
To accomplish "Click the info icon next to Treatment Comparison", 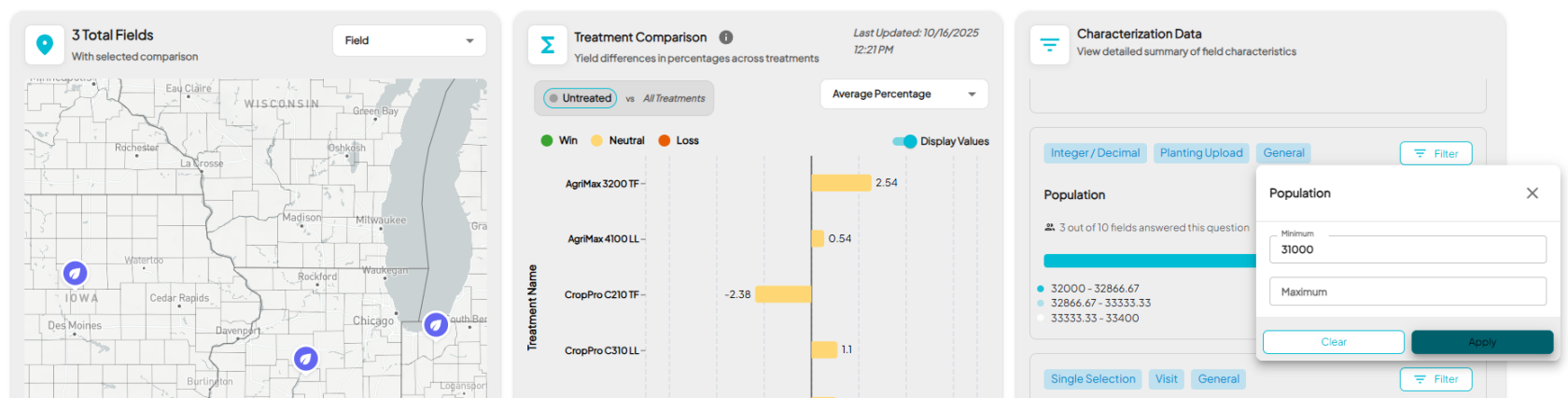I will click(x=726, y=37).
